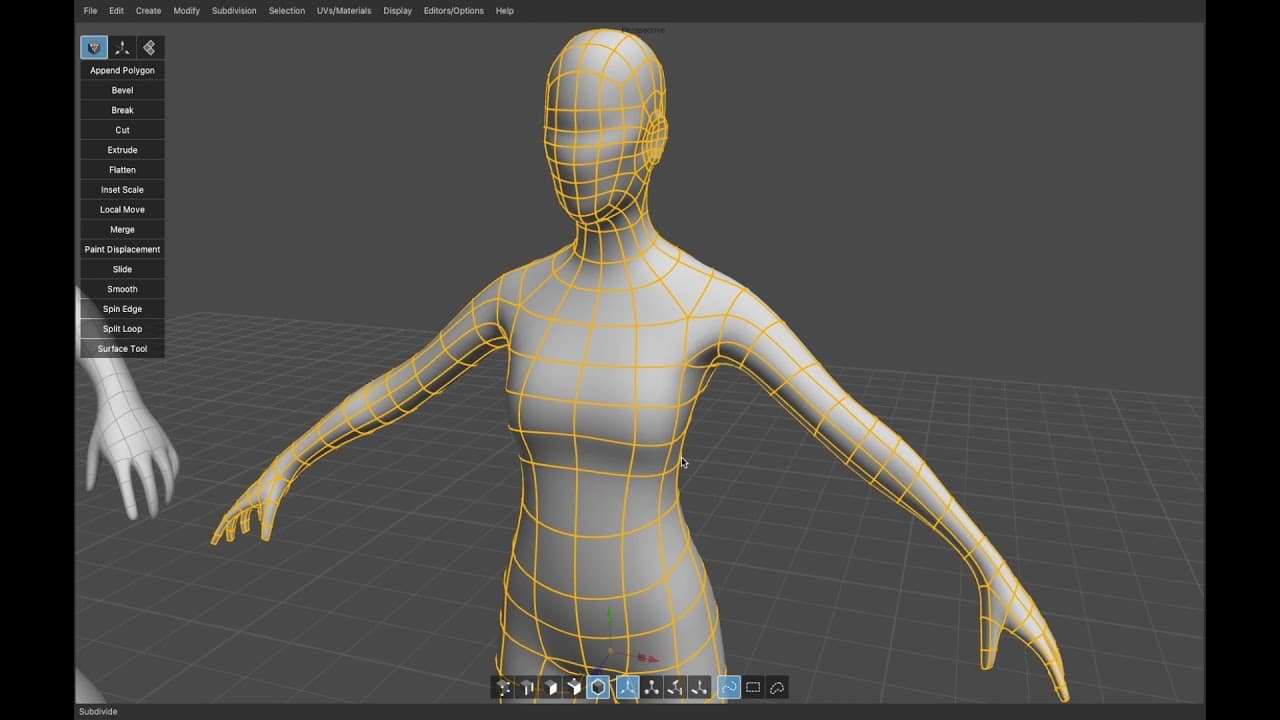Click the Selection menu item
The height and width of the screenshot is (720, 1280).
tap(287, 11)
